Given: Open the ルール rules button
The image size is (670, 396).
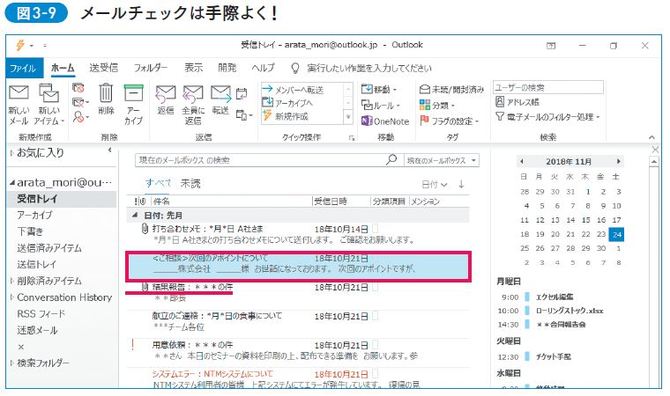Looking at the screenshot, I should click(380, 105).
